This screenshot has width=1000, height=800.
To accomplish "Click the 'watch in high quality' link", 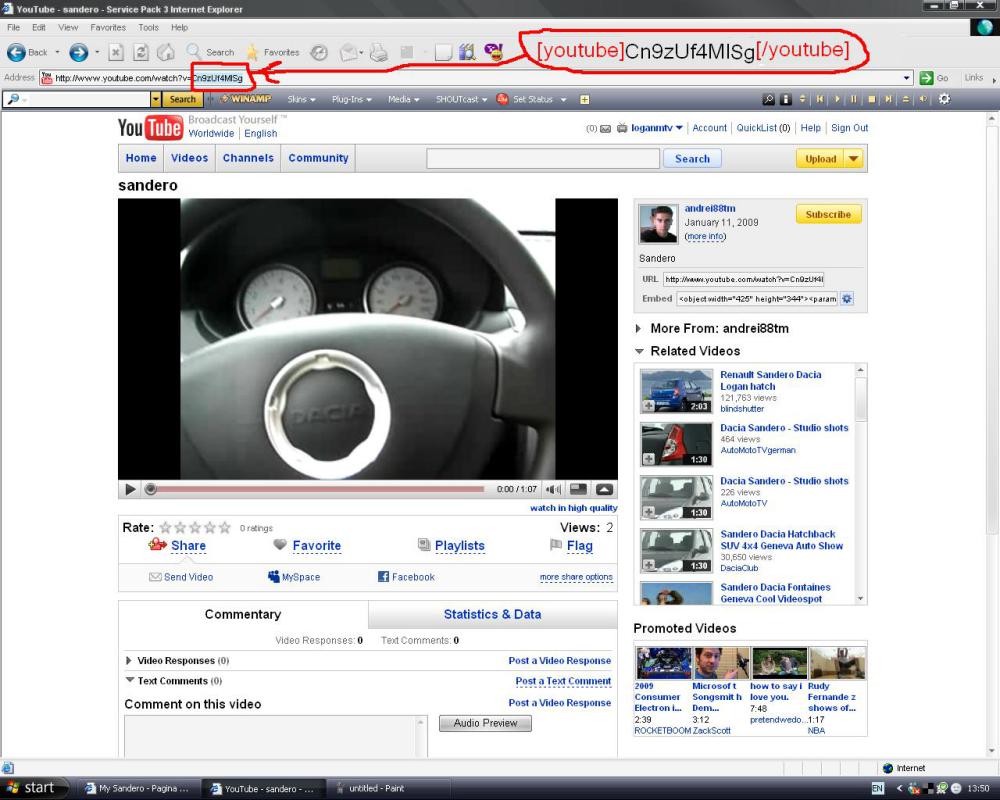I will point(573,508).
